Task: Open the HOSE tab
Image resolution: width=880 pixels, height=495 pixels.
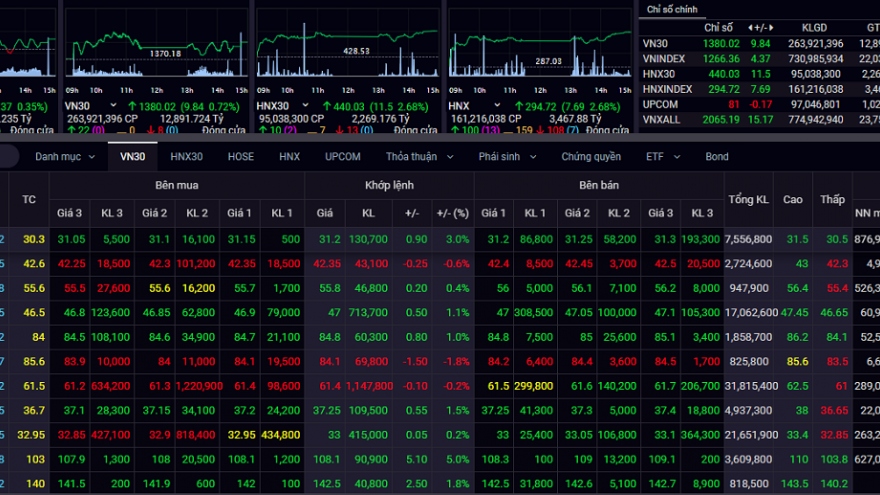Action: [241, 157]
